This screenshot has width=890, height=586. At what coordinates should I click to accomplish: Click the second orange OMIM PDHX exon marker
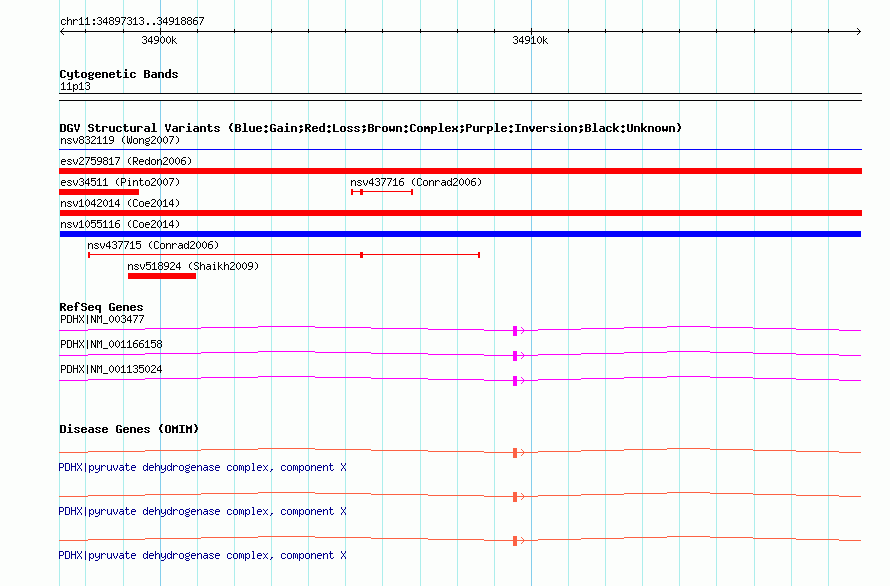pyautogui.click(x=515, y=497)
